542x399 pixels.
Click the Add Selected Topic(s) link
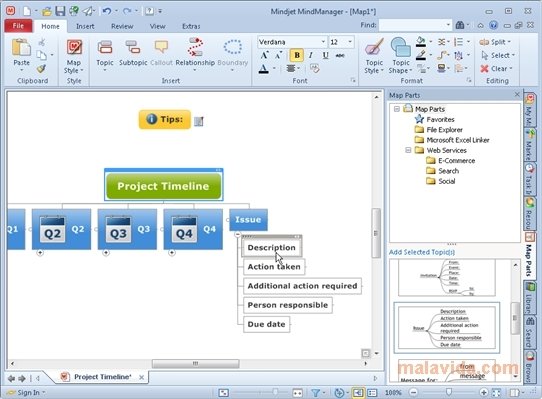[422, 252]
